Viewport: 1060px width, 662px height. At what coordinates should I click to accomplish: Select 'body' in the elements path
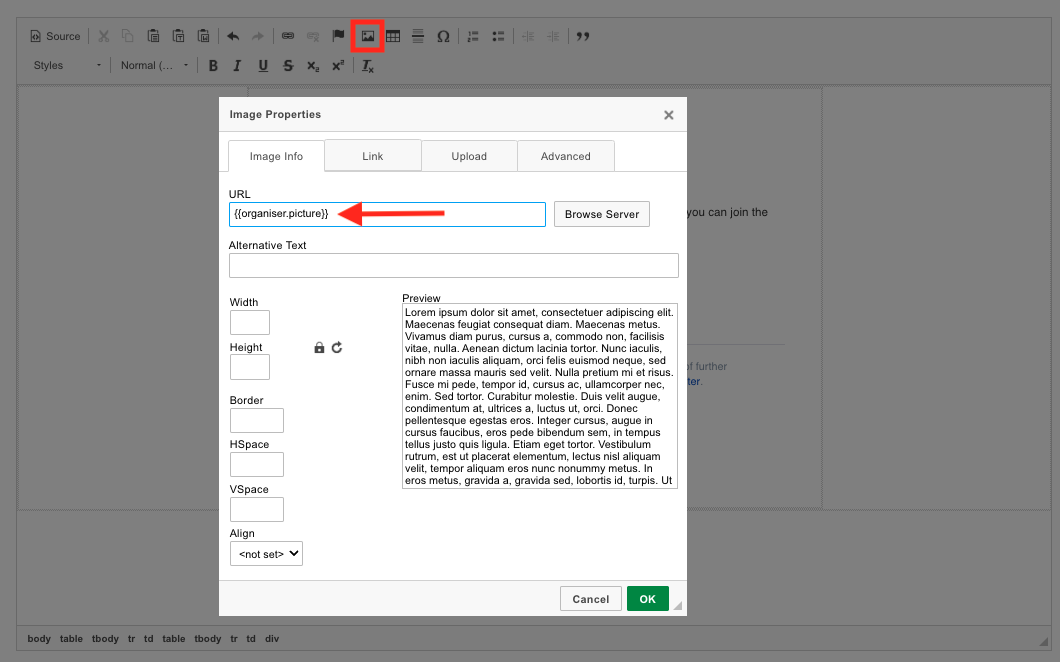(x=39, y=639)
